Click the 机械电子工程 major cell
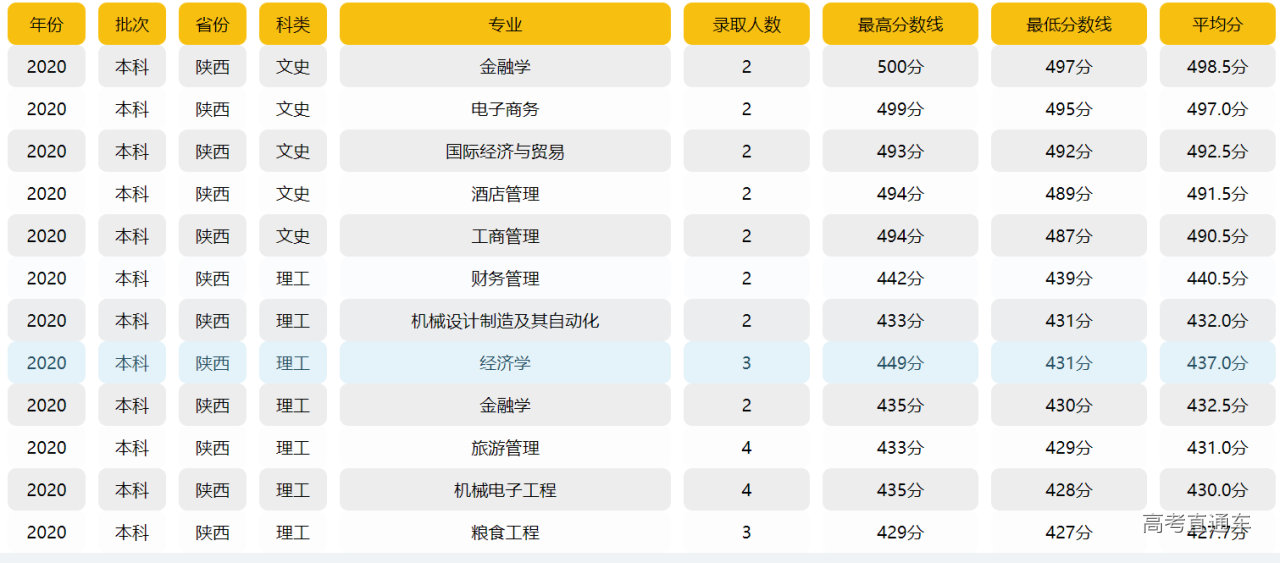This screenshot has height=563, width=1280. tap(505, 490)
